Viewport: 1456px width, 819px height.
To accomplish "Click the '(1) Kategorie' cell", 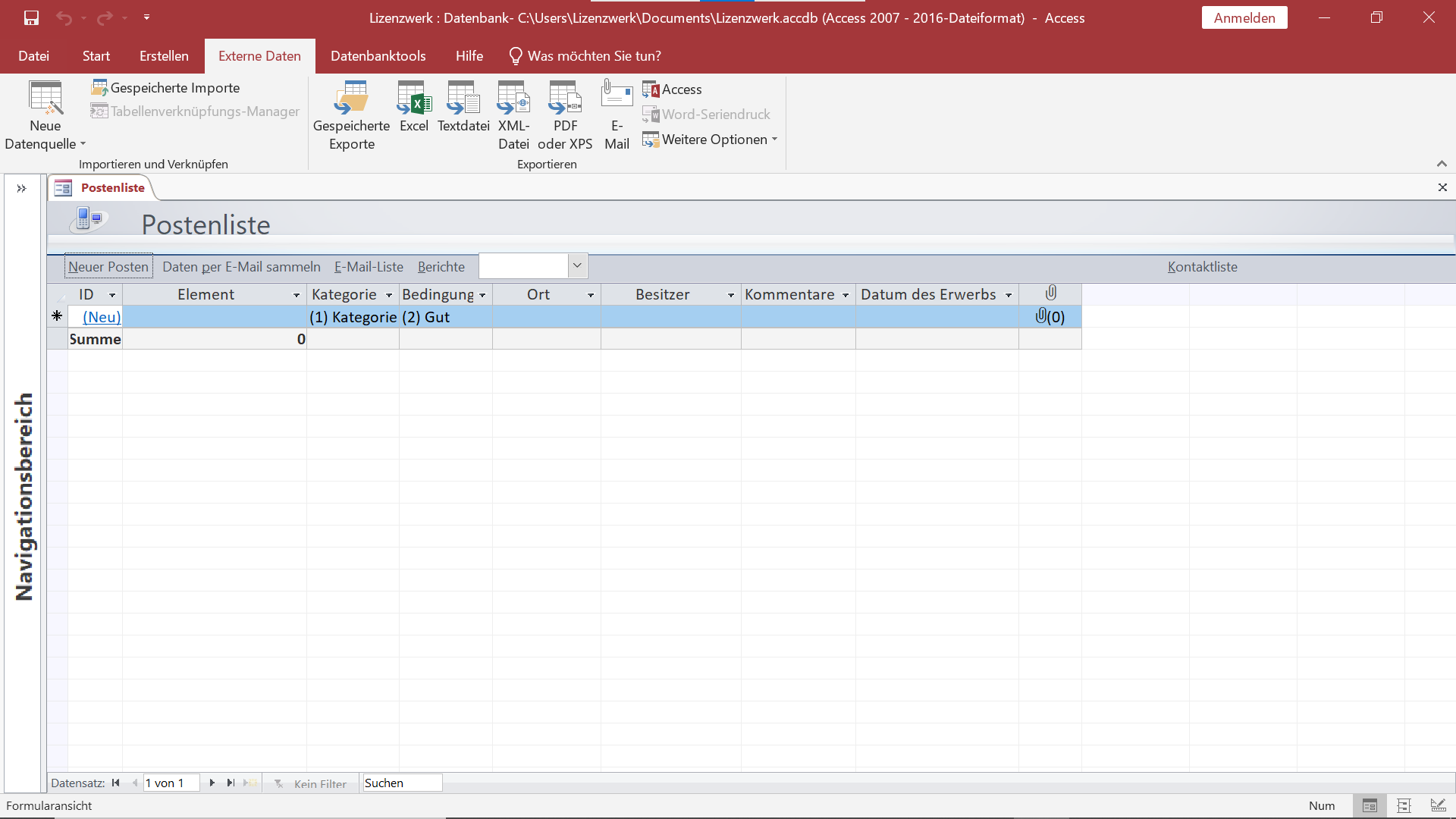I will pos(353,317).
